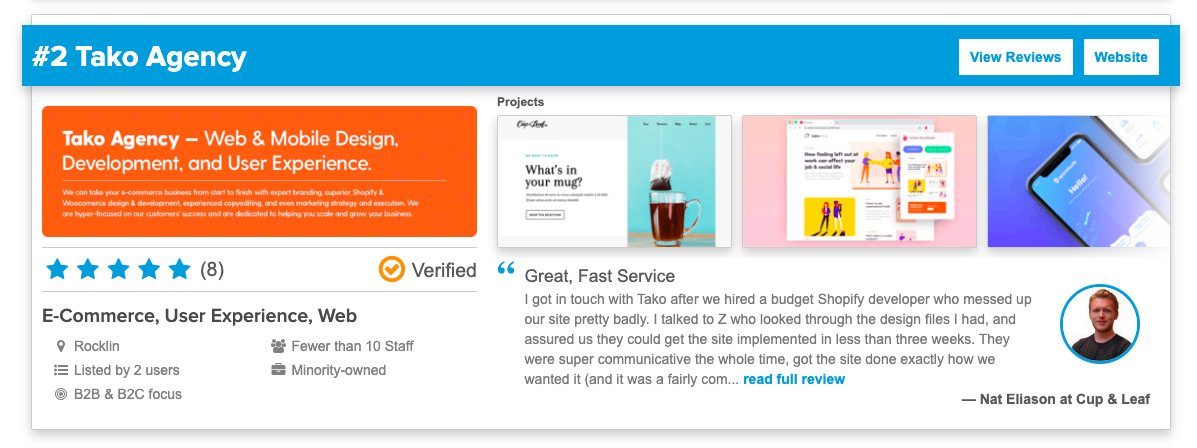
Task: Click the E-Commerce, User Experience, Web categories text
Action: pyautogui.click(x=200, y=316)
